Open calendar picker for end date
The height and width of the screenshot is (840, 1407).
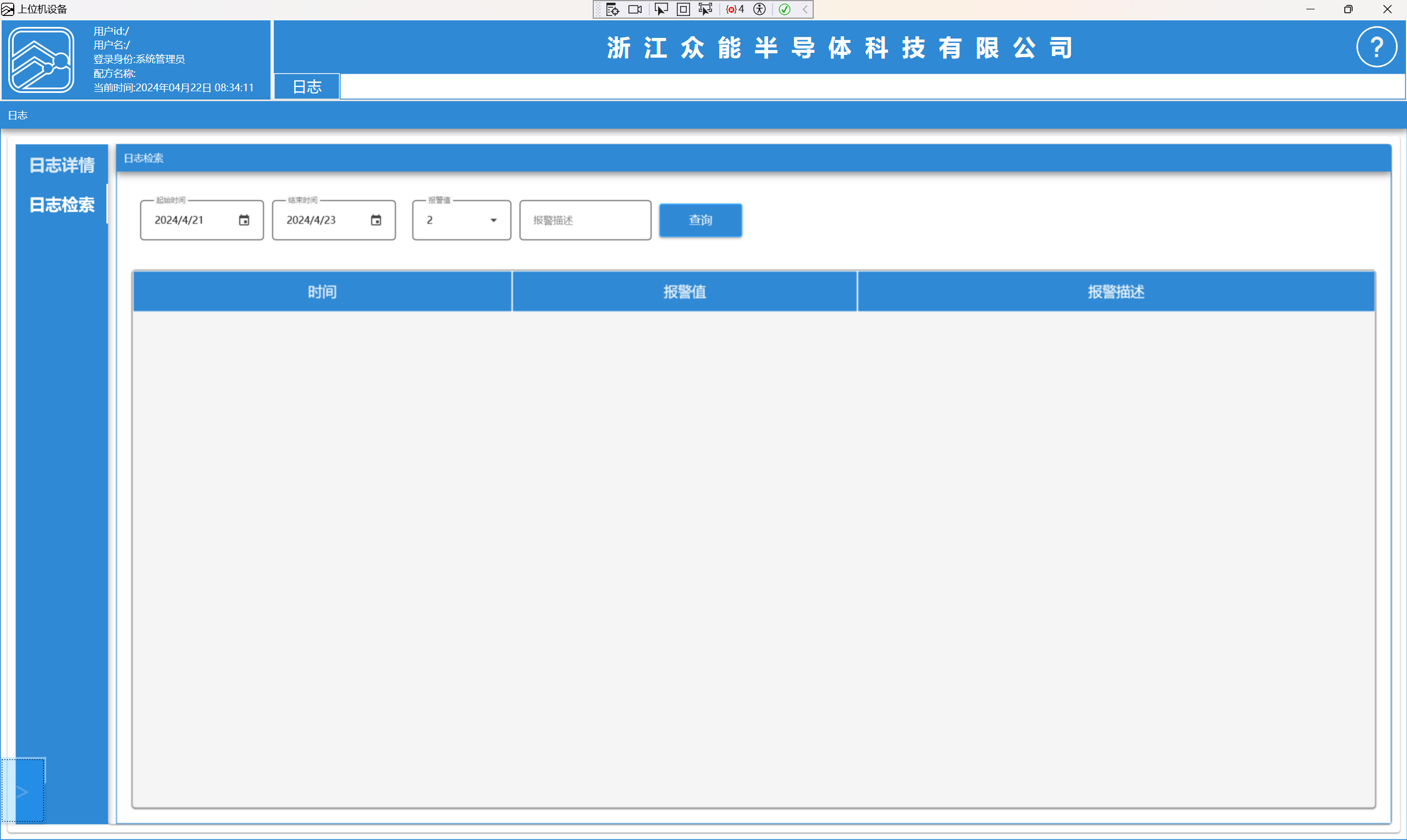coord(376,220)
